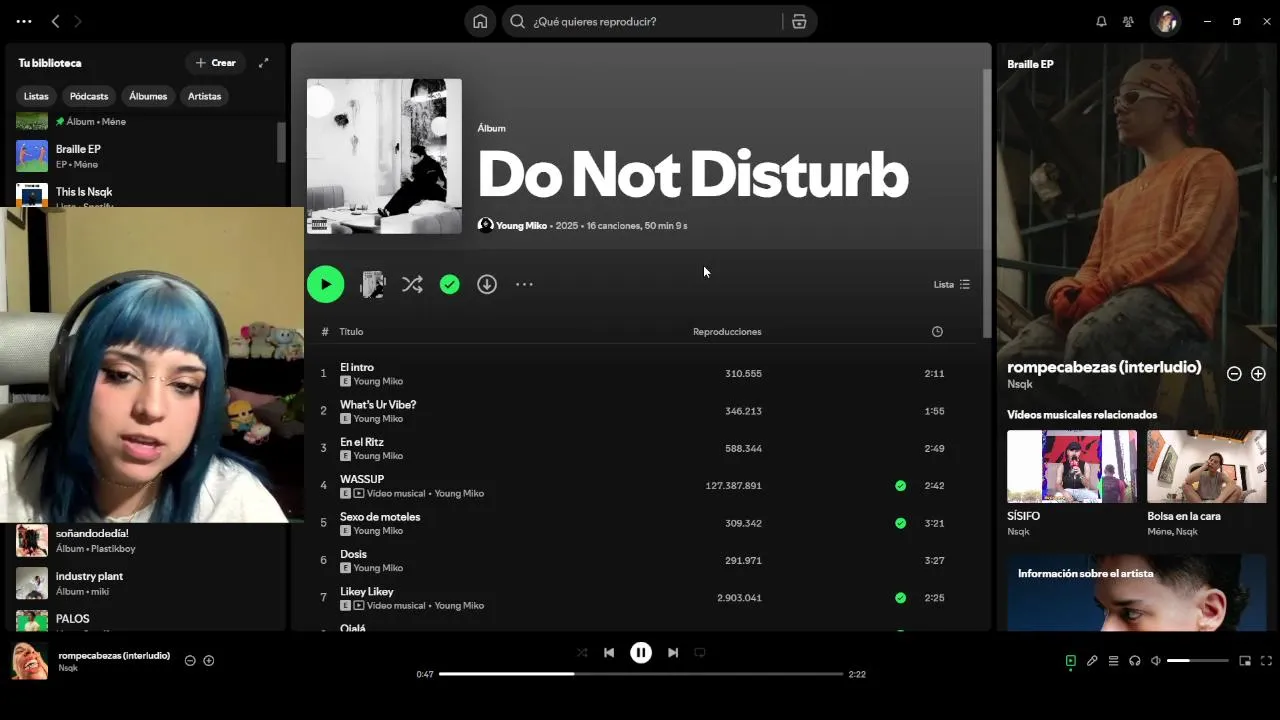Image resolution: width=1280 pixels, height=720 pixels.
Task: Click minus icon in bottom now-playing bar
Action: [190, 661]
